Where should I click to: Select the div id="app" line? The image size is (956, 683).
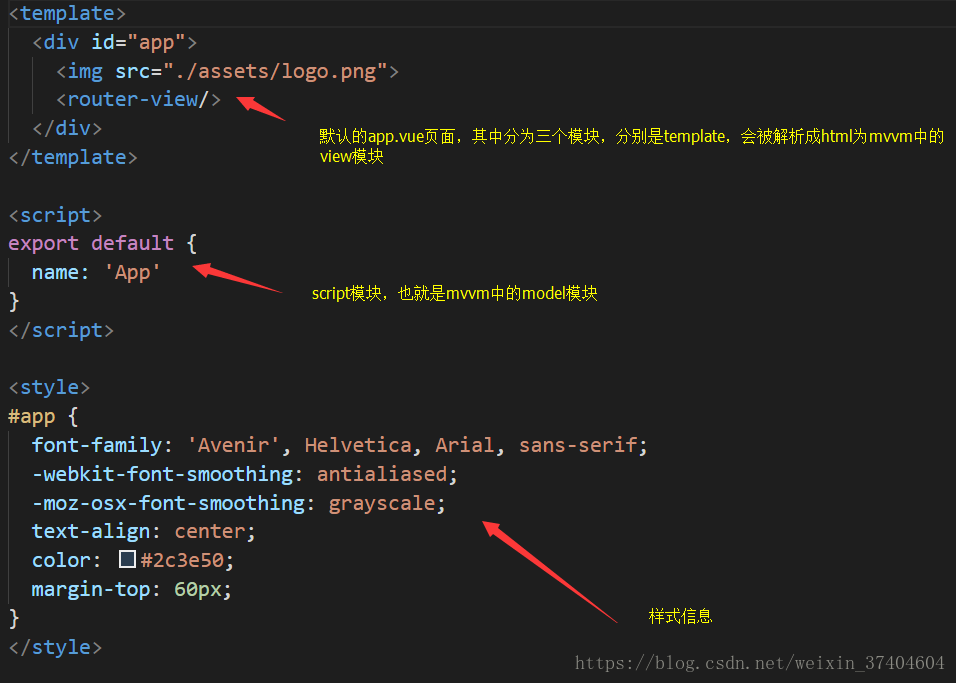pos(115,42)
